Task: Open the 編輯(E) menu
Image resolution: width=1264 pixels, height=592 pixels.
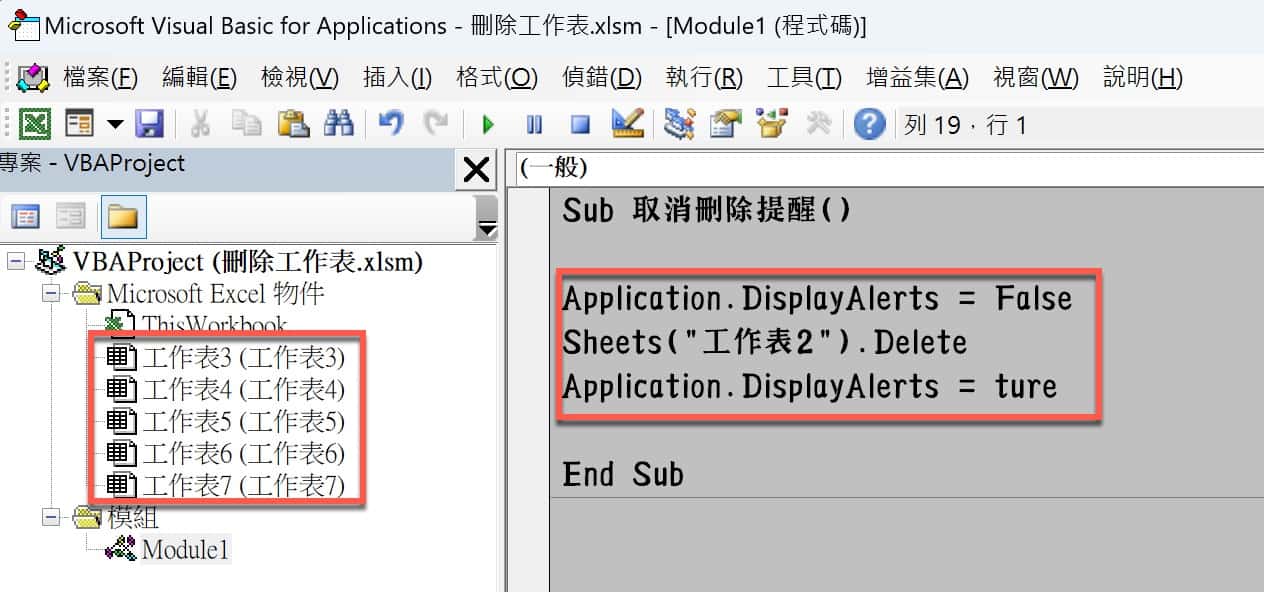Action: tap(199, 77)
